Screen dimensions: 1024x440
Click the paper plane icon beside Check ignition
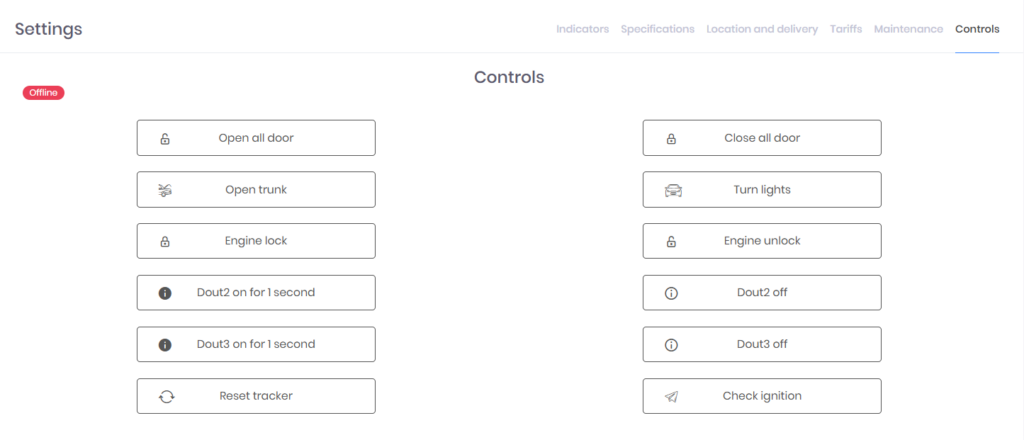tap(671, 396)
